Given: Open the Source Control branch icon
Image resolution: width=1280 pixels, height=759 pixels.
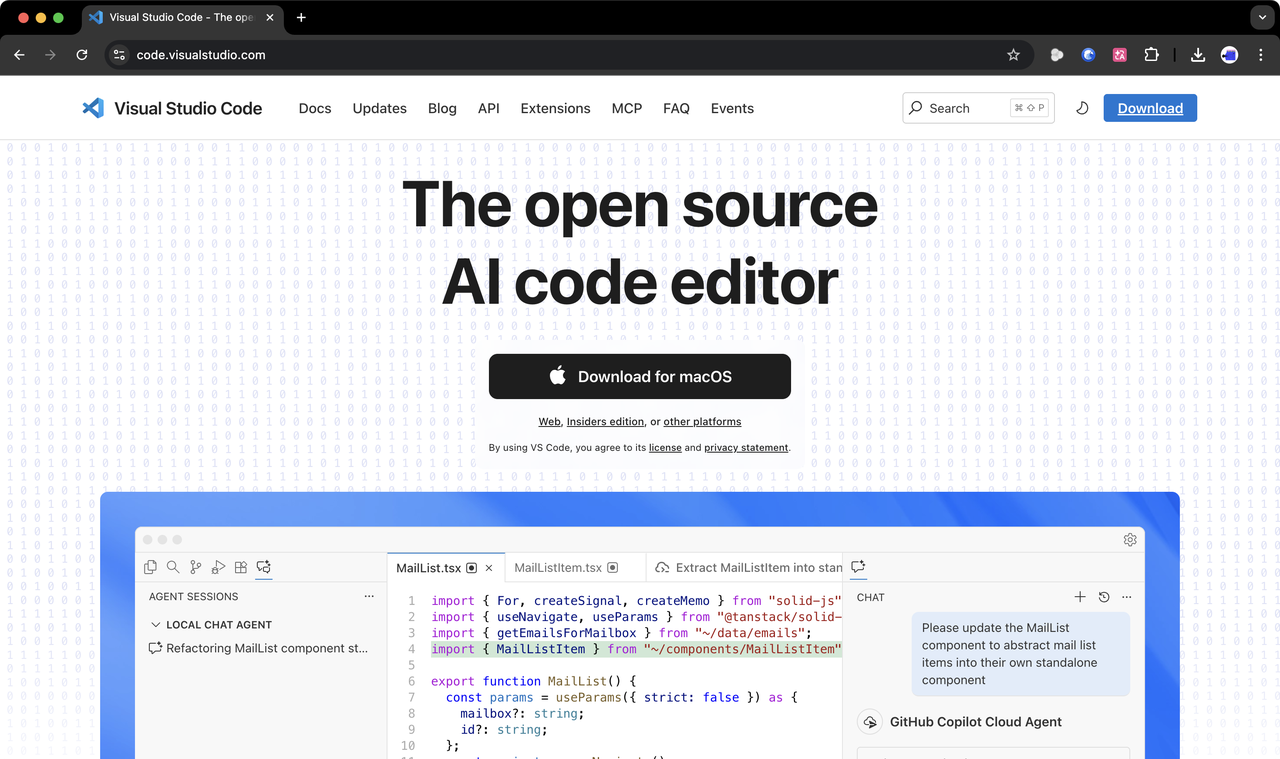Looking at the screenshot, I should 196,567.
